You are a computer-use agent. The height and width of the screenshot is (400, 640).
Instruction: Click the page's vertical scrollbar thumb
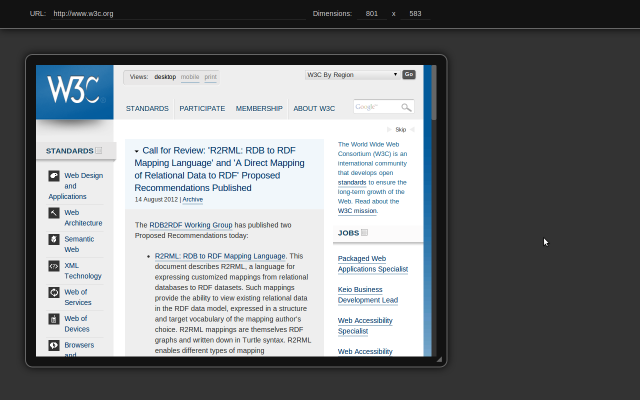tap(434, 93)
